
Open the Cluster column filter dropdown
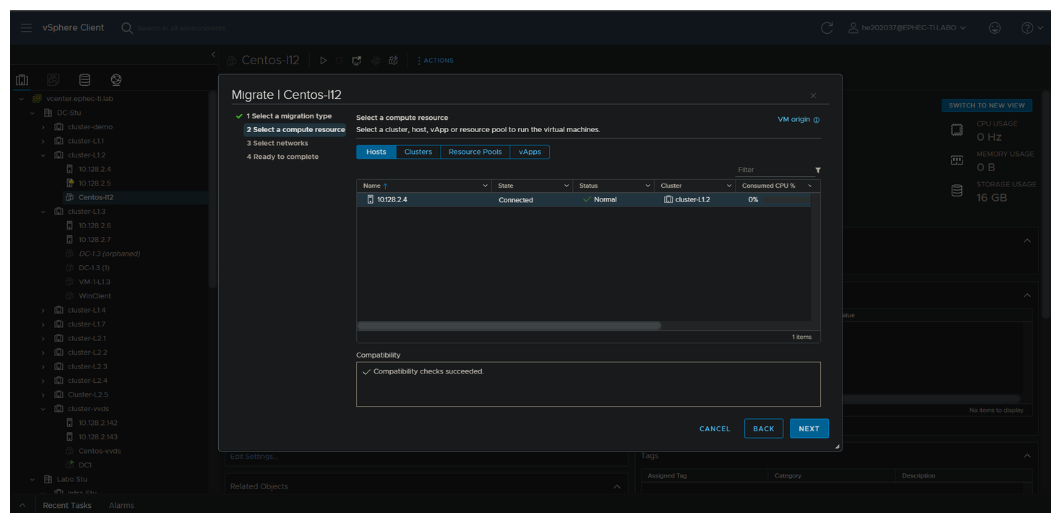[x=729, y=186]
